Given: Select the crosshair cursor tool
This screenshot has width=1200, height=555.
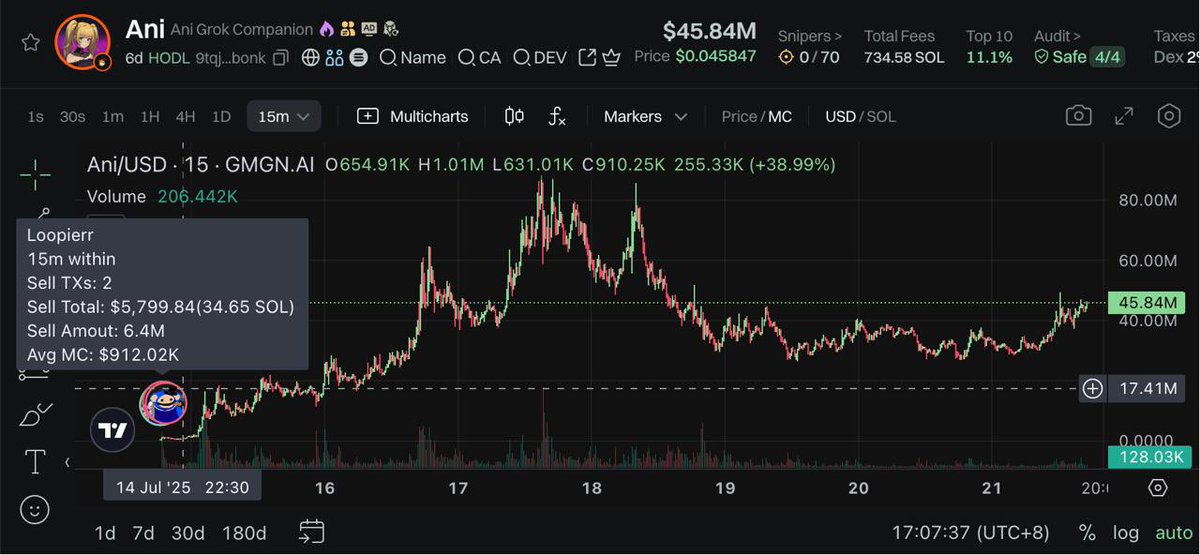Looking at the screenshot, I should (x=35, y=174).
